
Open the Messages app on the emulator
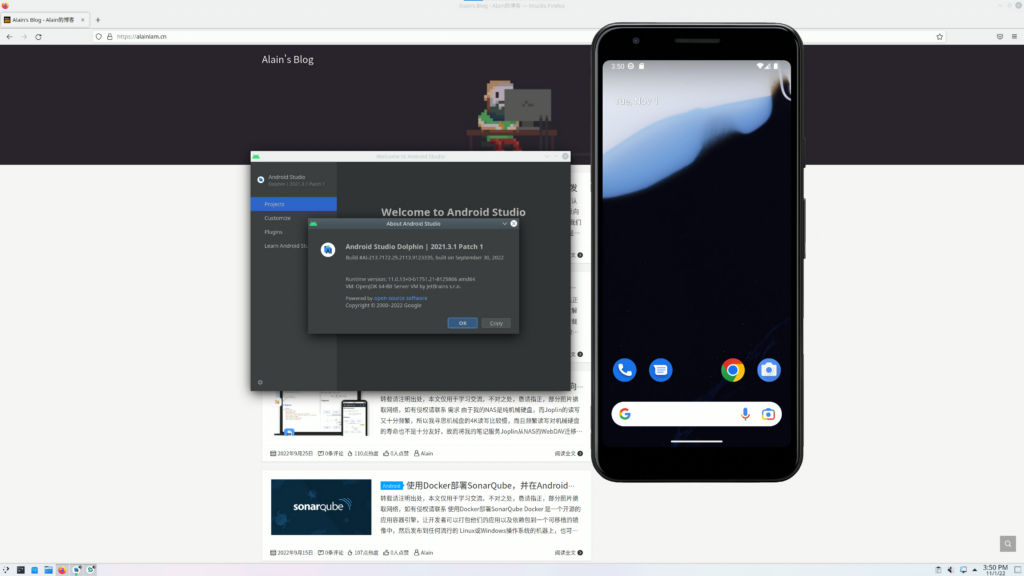point(660,370)
